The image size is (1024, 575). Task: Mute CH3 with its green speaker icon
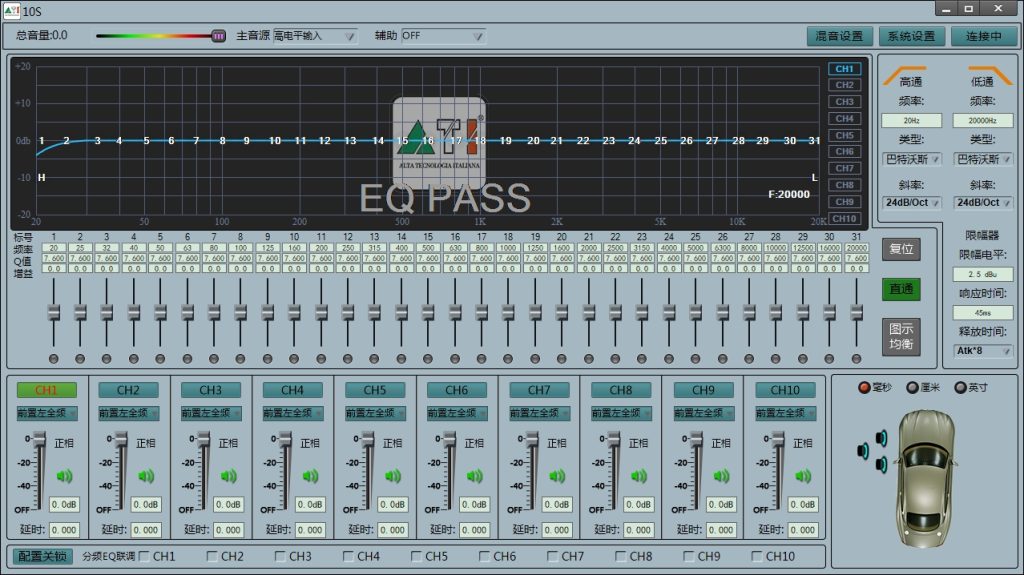coord(229,476)
